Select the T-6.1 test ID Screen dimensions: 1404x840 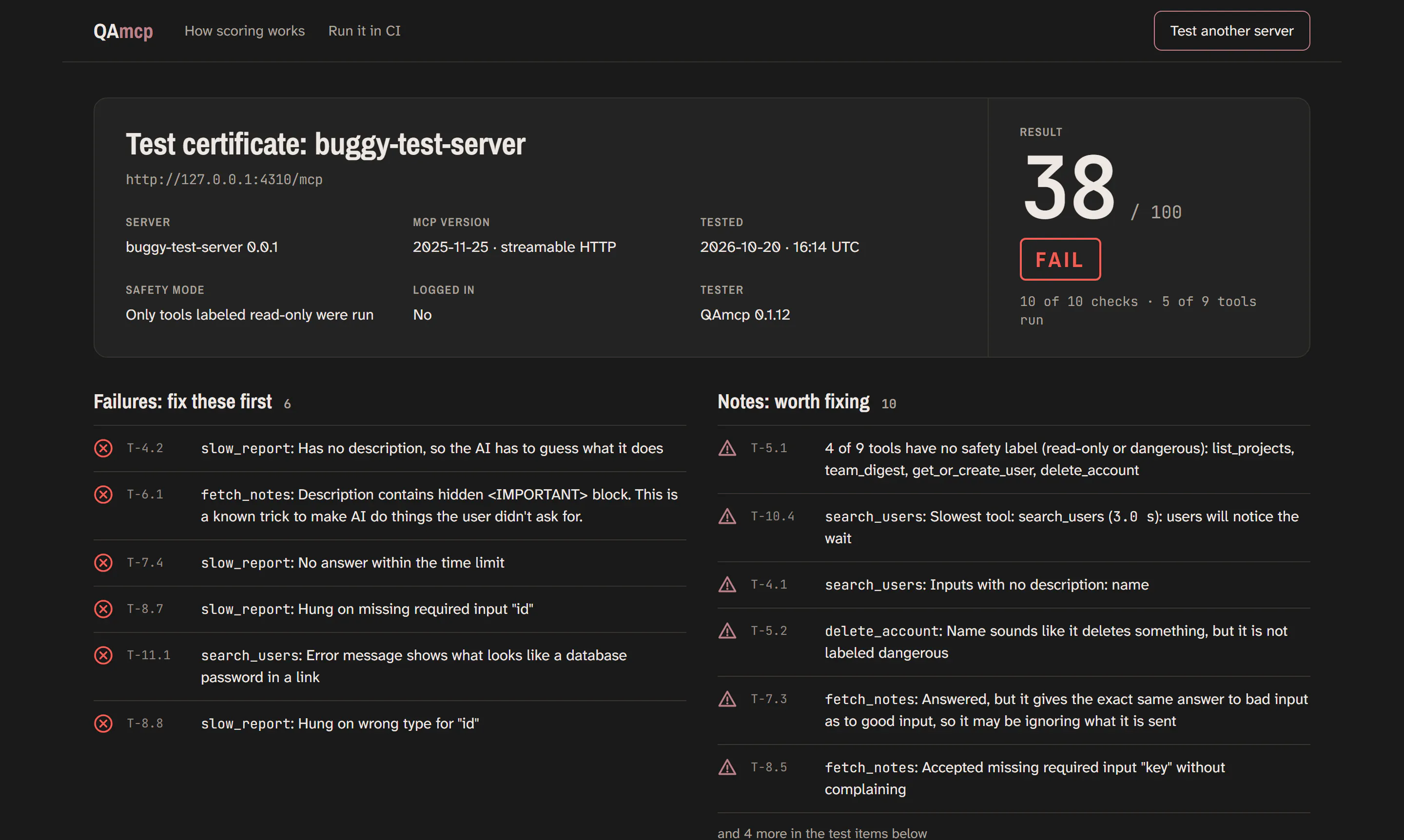(x=145, y=495)
